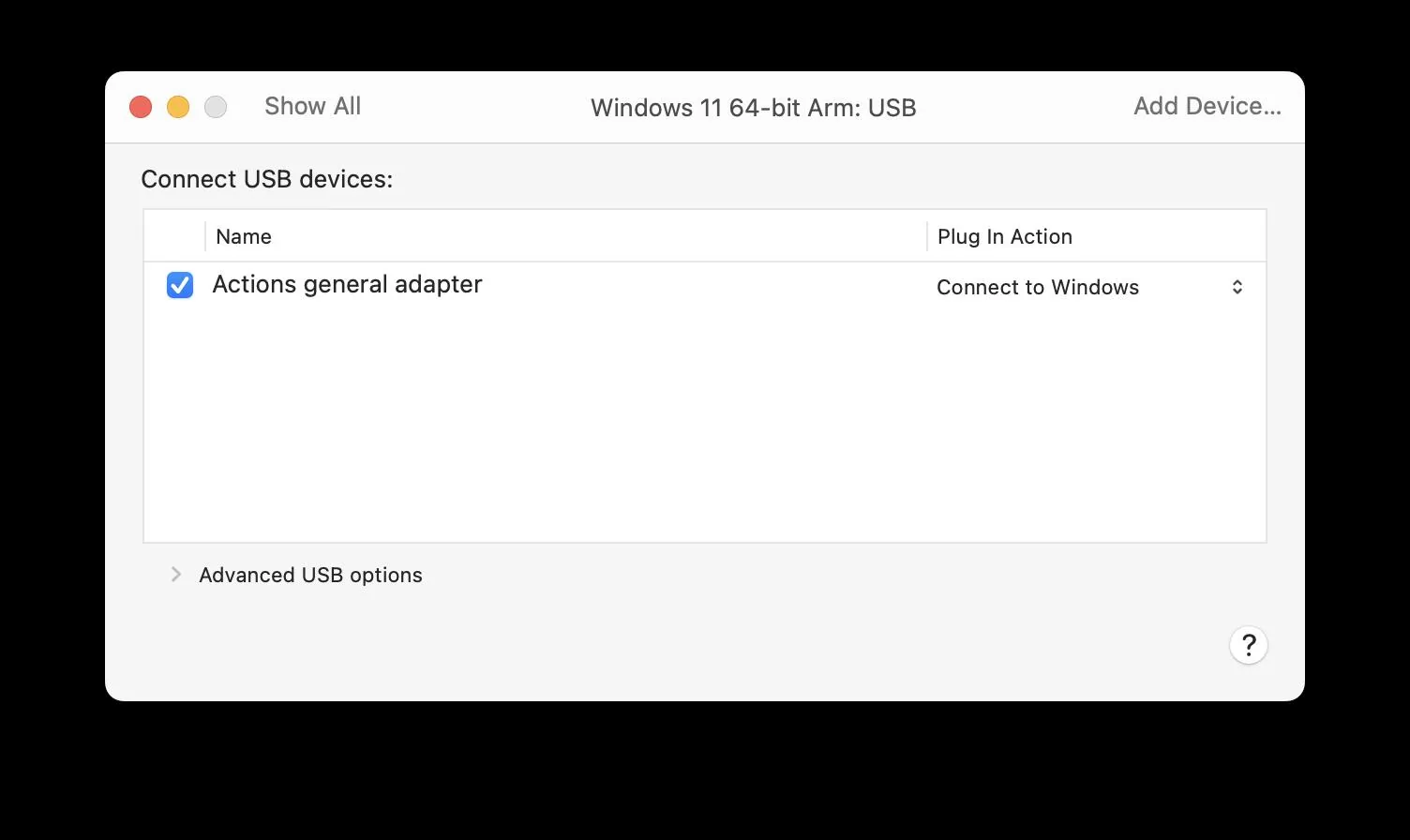Screen dimensions: 1410x840
Task: Click the green zoom traffic light
Action: pyautogui.click(x=215, y=106)
